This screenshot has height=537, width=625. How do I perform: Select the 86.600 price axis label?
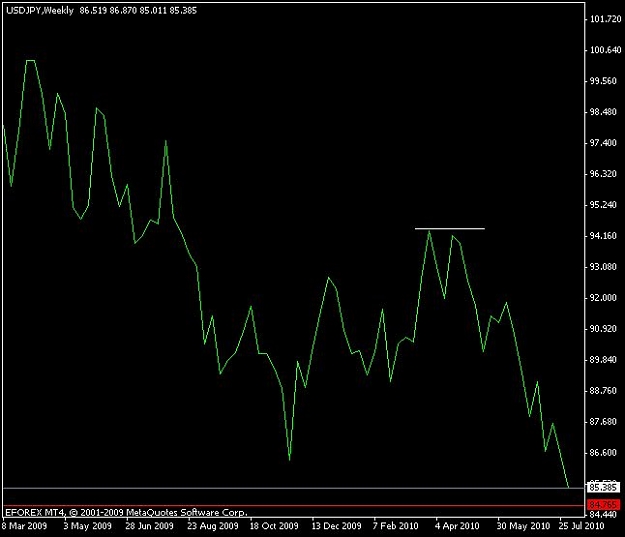coord(605,452)
